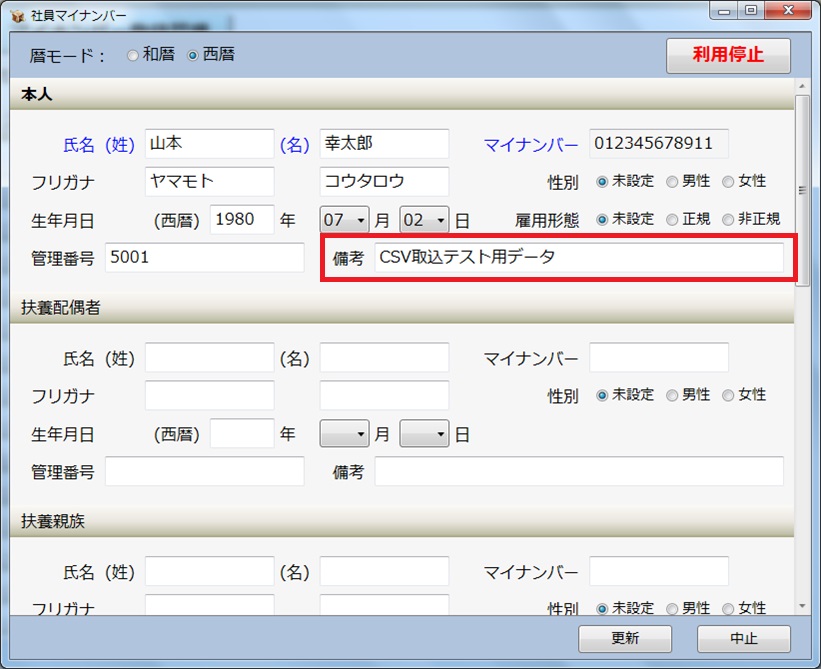This screenshot has width=821, height=669.
Task: Click the vertical scrollbar thumb
Action: (802, 190)
